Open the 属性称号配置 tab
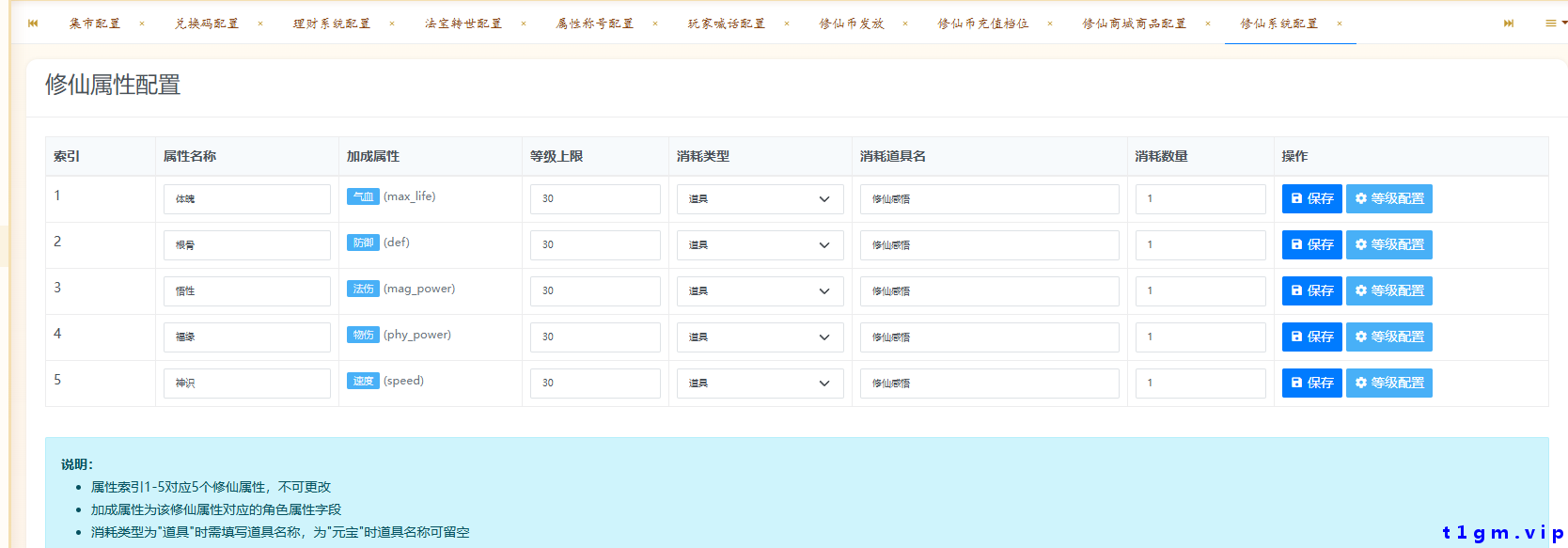Viewport: 1568px width, 548px height. (x=595, y=23)
